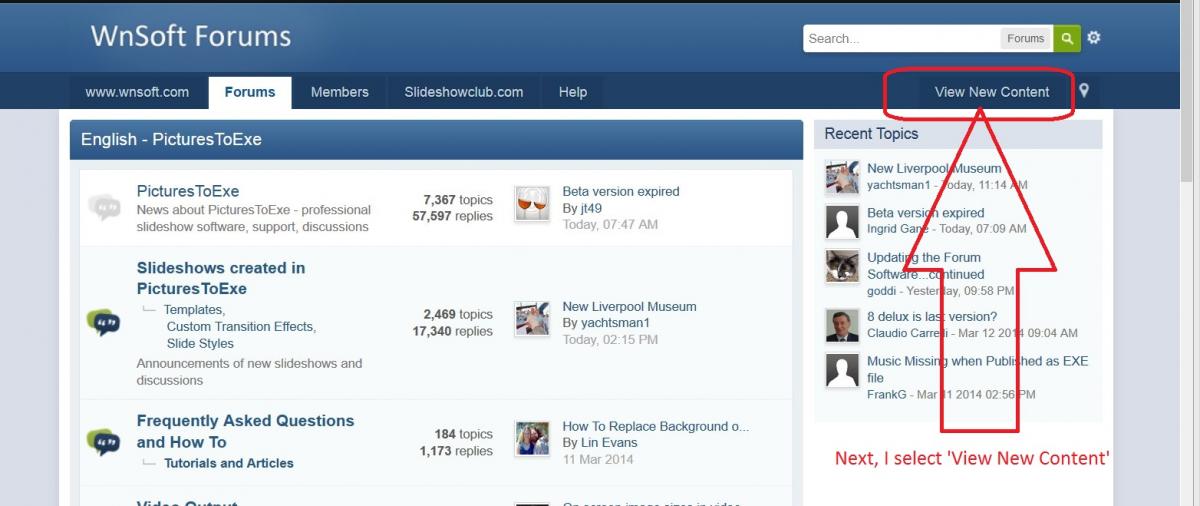The image size is (1200, 506).
Task: Click the green search magnifier button
Action: pos(1067,38)
